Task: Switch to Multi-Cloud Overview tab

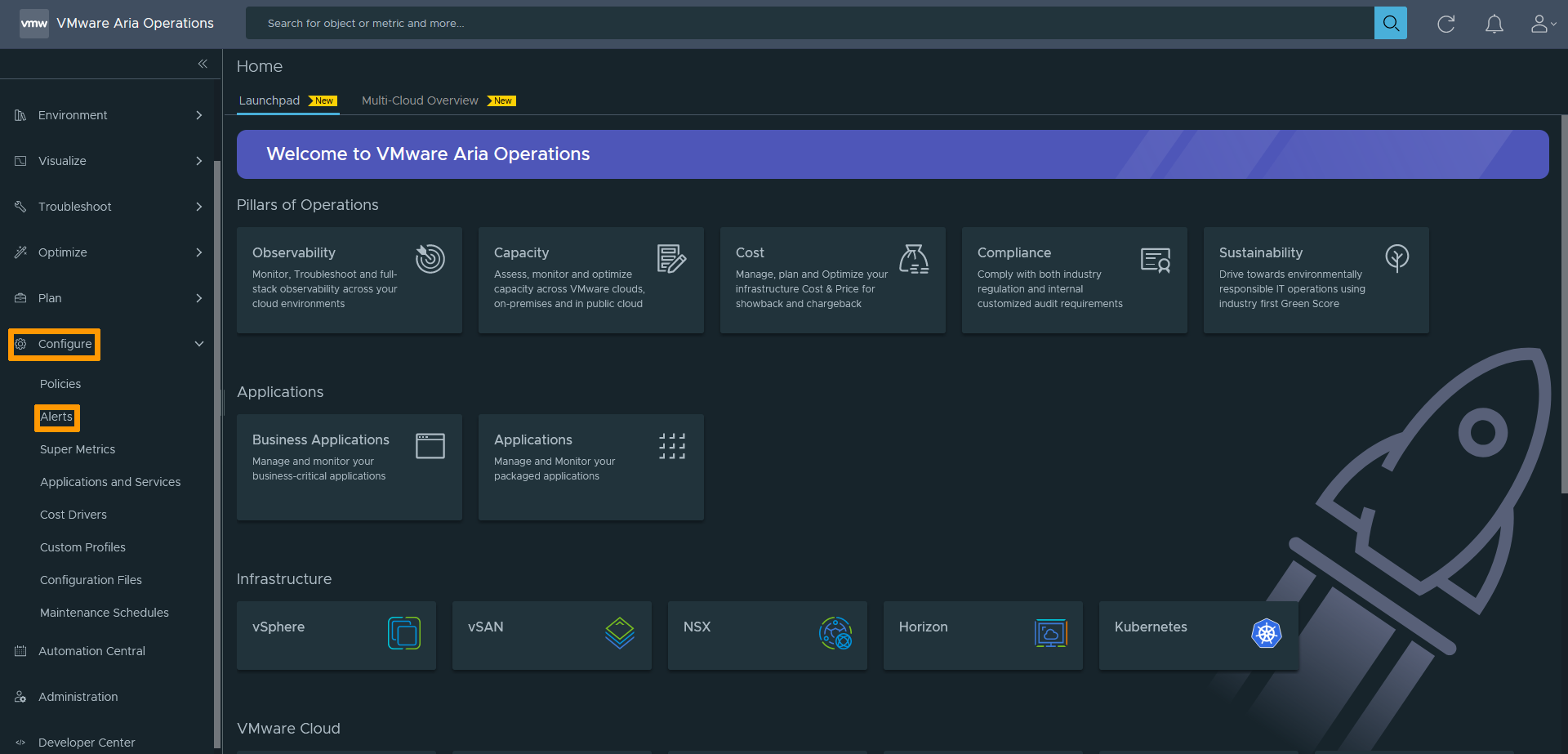Action: click(x=420, y=100)
